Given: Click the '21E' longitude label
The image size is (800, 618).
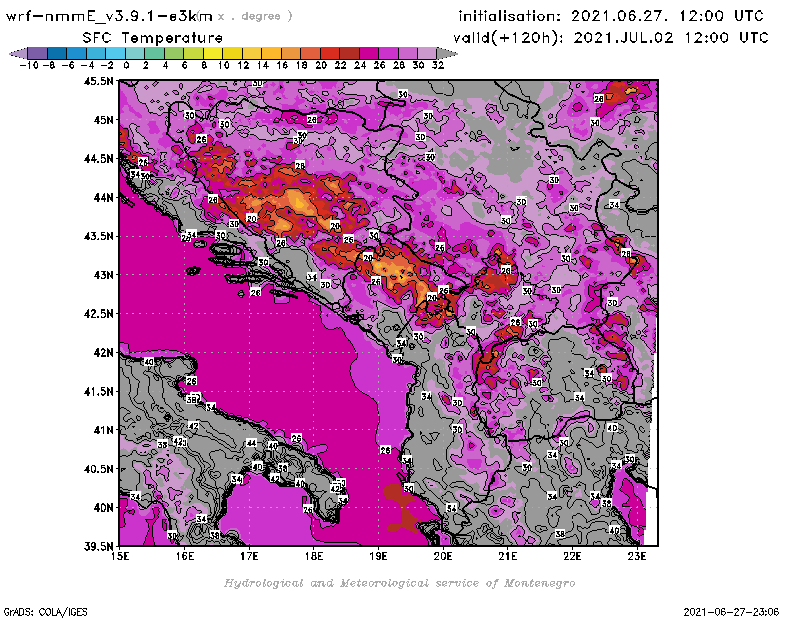Looking at the screenshot, I should tap(508, 556).
